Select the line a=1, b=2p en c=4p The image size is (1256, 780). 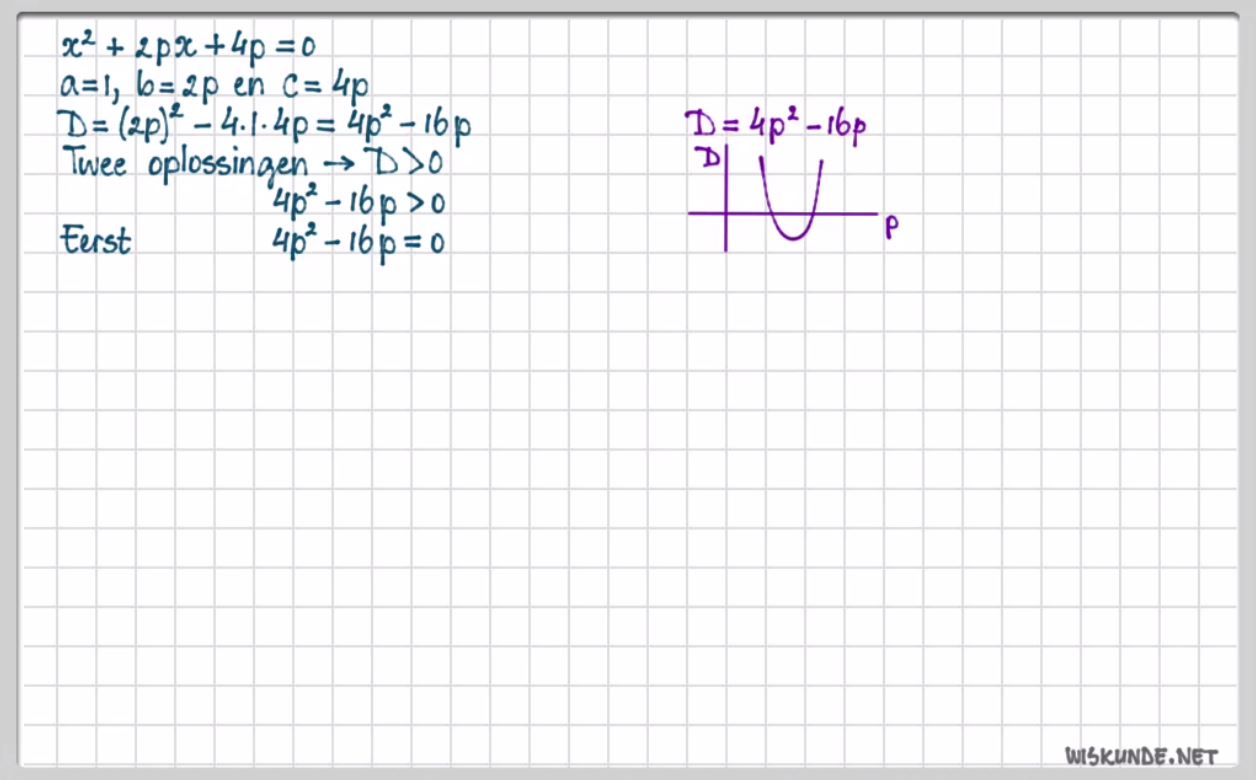[215, 85]
